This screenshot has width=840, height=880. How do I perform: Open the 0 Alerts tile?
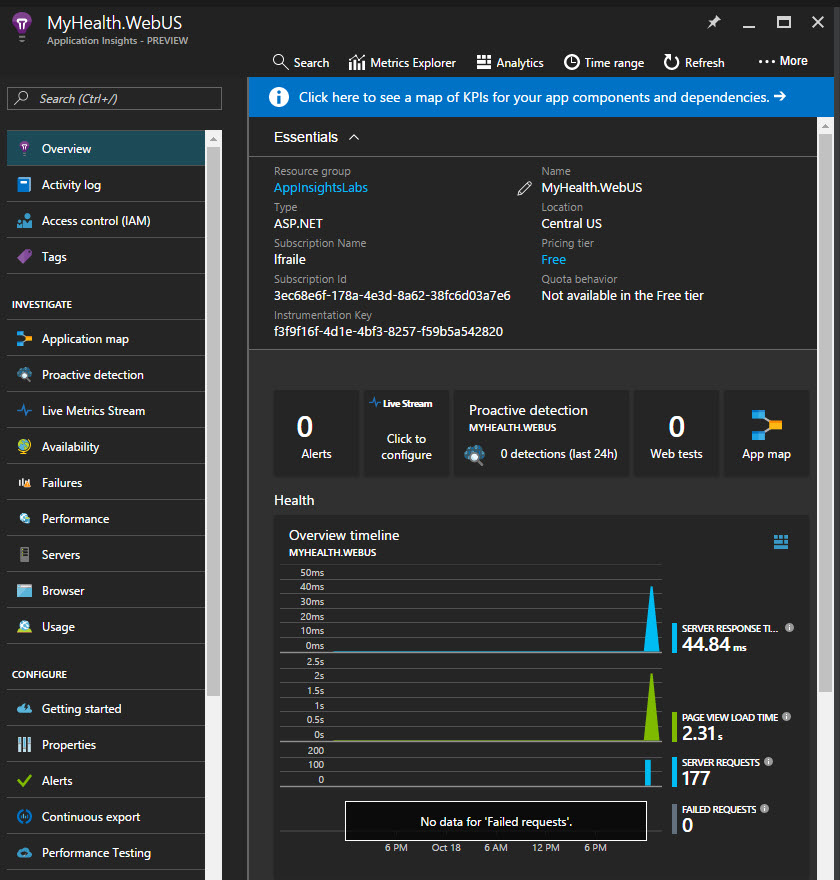[316, 433]
